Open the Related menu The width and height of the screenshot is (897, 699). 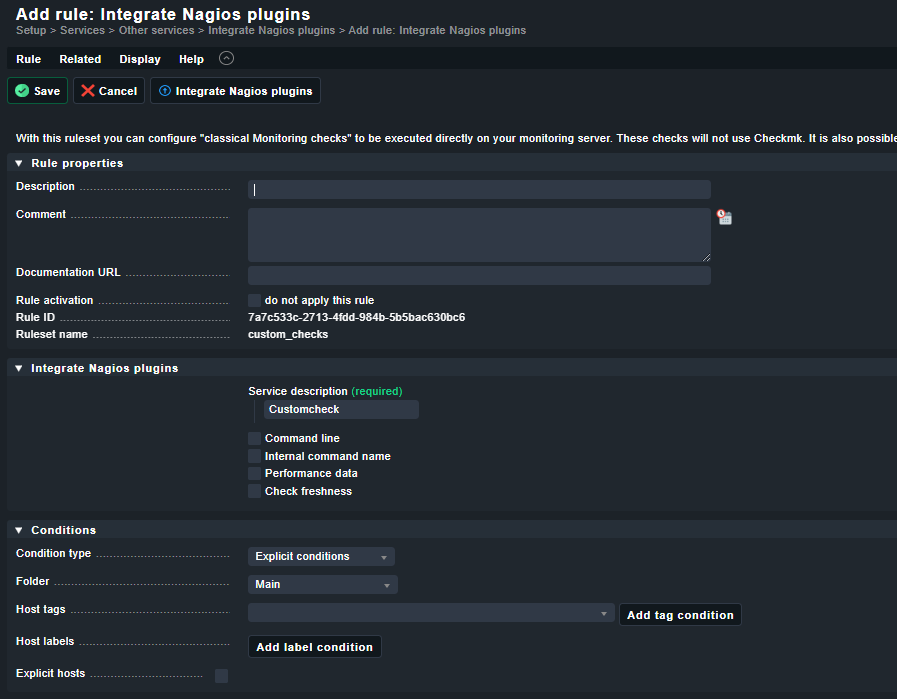click(x=80, y=58)
